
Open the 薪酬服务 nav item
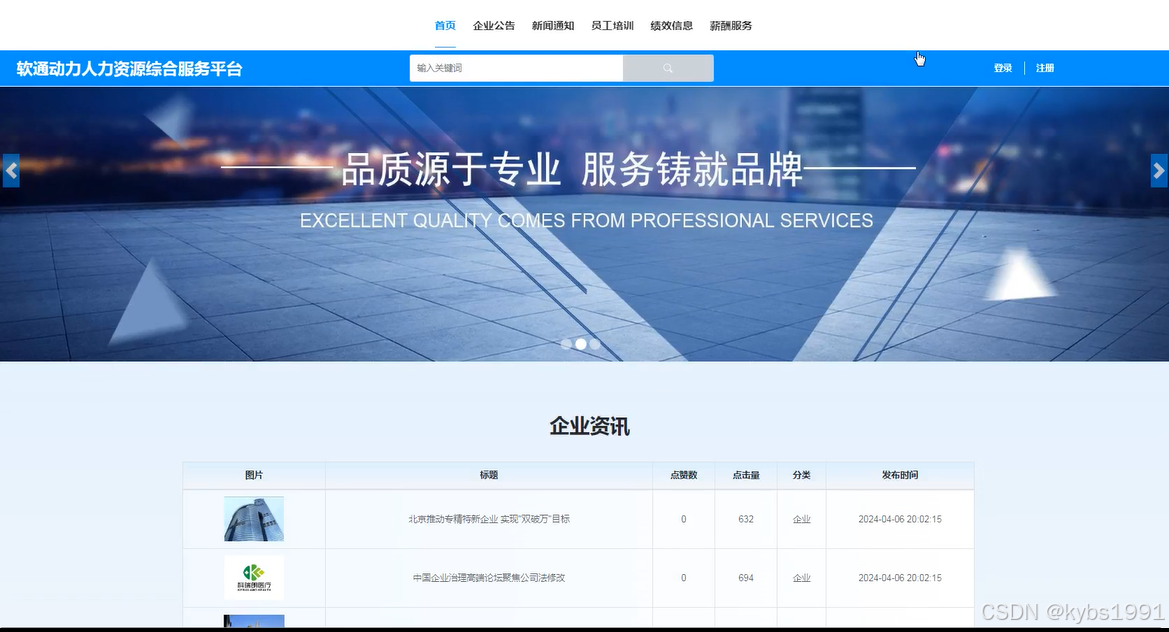(731, 25)
